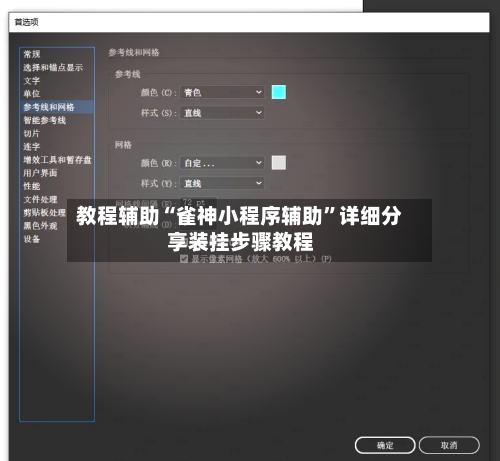Open guide style dropdown 样式 (S)
Viewport: 500px width, 461px height.
[222, 113]
